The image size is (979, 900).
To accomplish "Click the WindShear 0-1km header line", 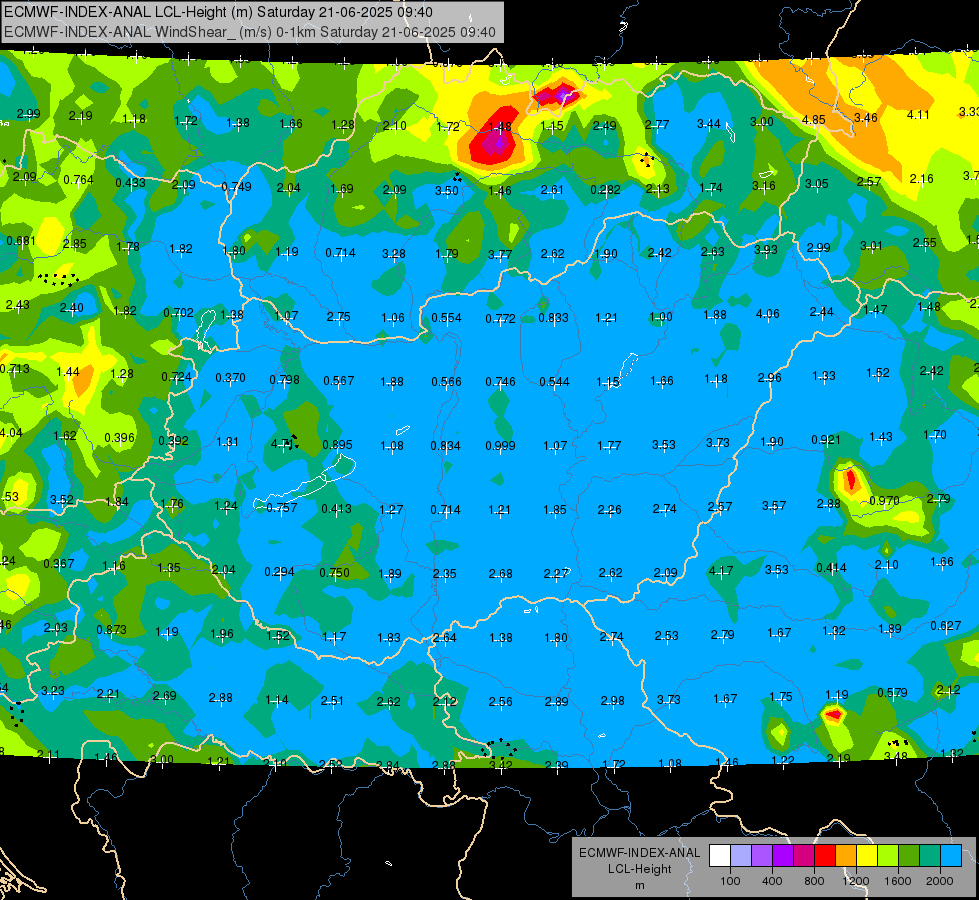I will tap(250, 32).
